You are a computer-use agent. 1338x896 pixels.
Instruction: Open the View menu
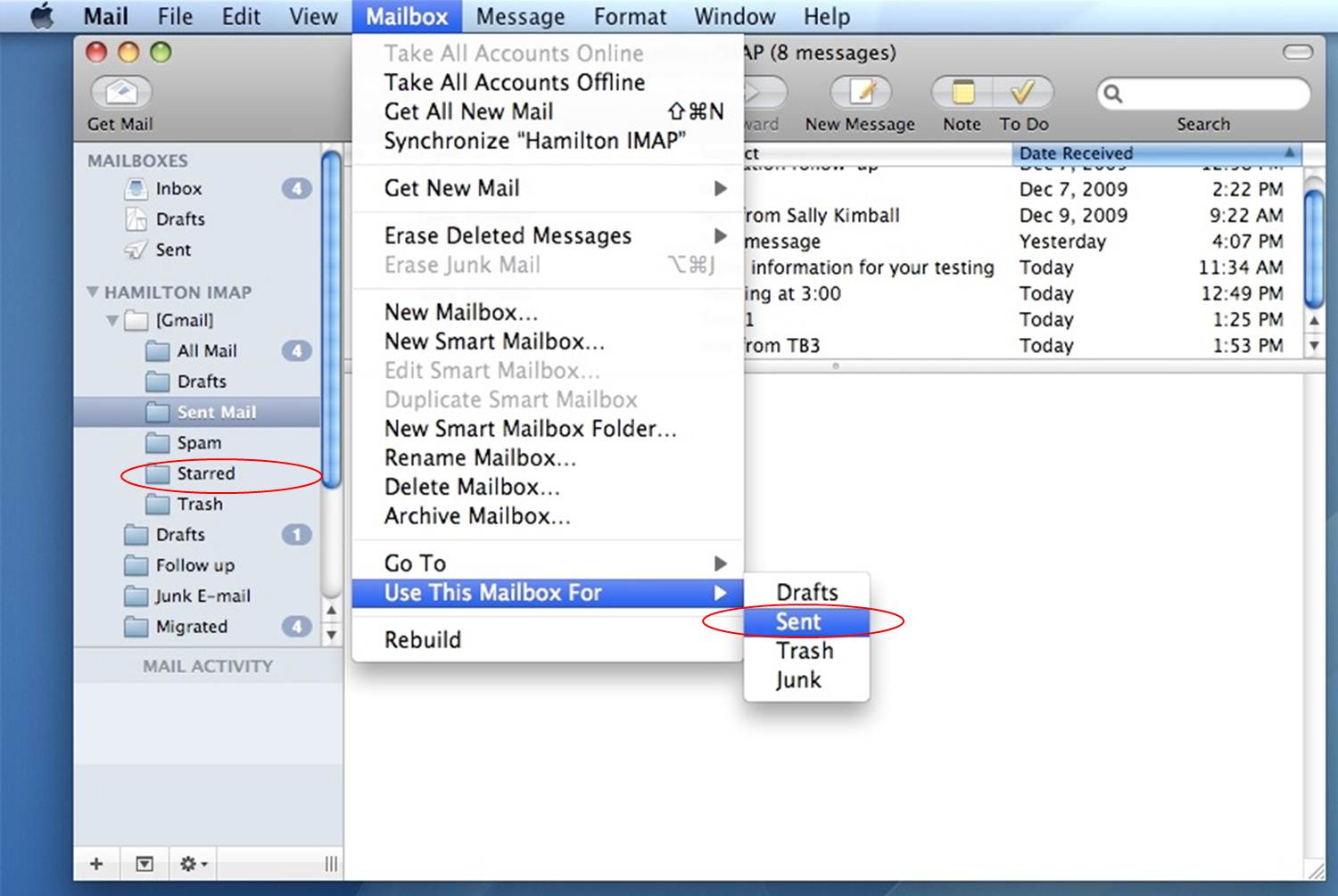[313, 16]
